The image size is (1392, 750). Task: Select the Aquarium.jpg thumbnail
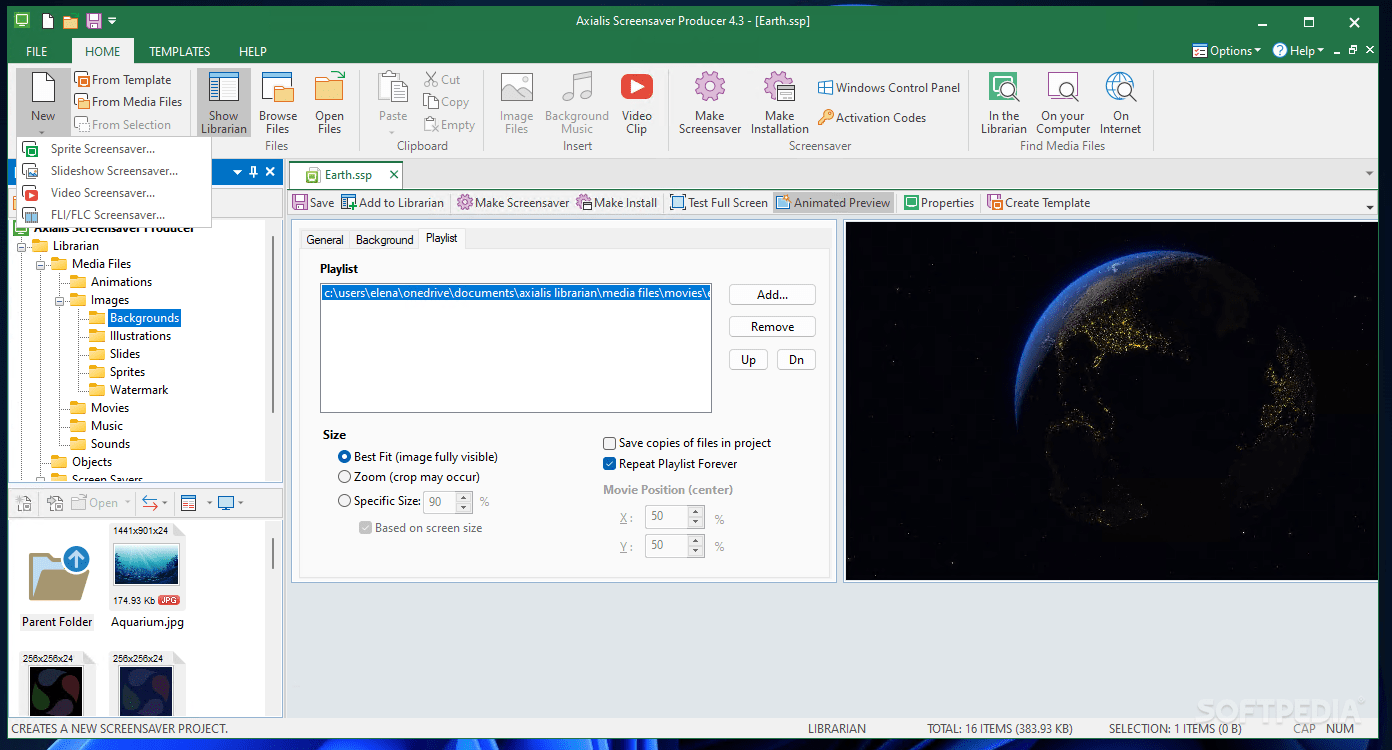coord(147,577)
